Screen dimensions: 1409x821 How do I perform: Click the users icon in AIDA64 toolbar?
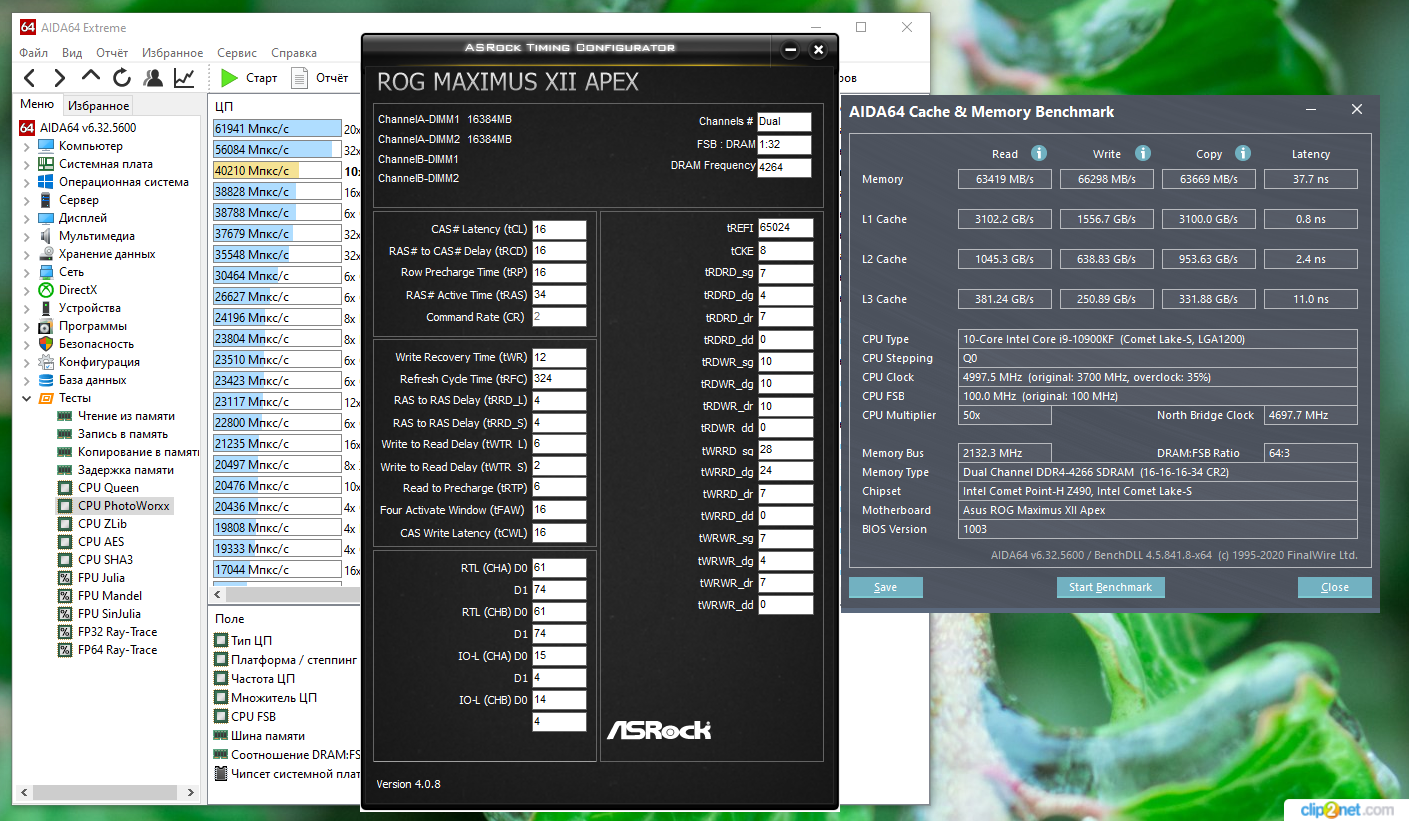coord(153,78)
